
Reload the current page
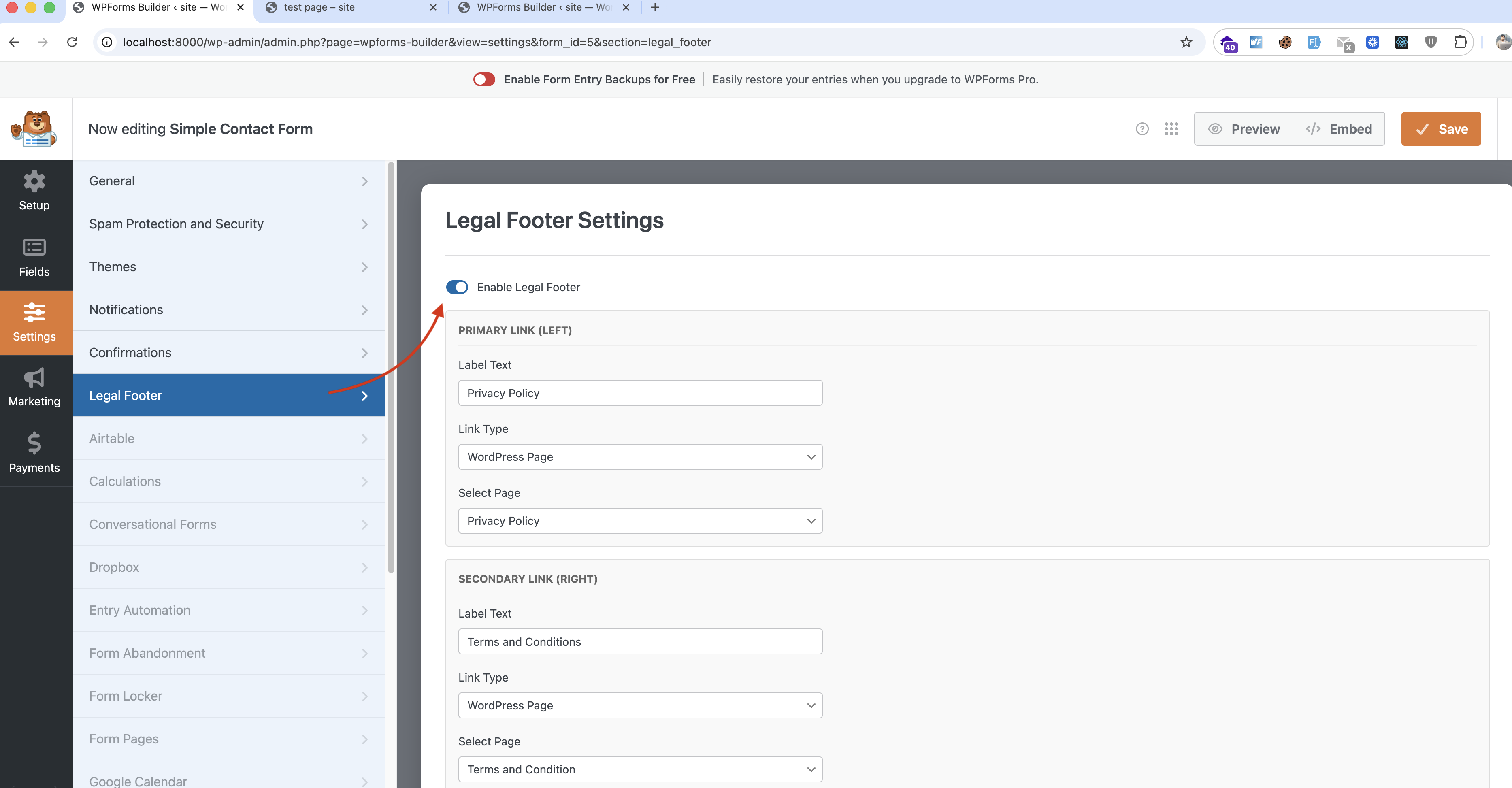(72, 42)
